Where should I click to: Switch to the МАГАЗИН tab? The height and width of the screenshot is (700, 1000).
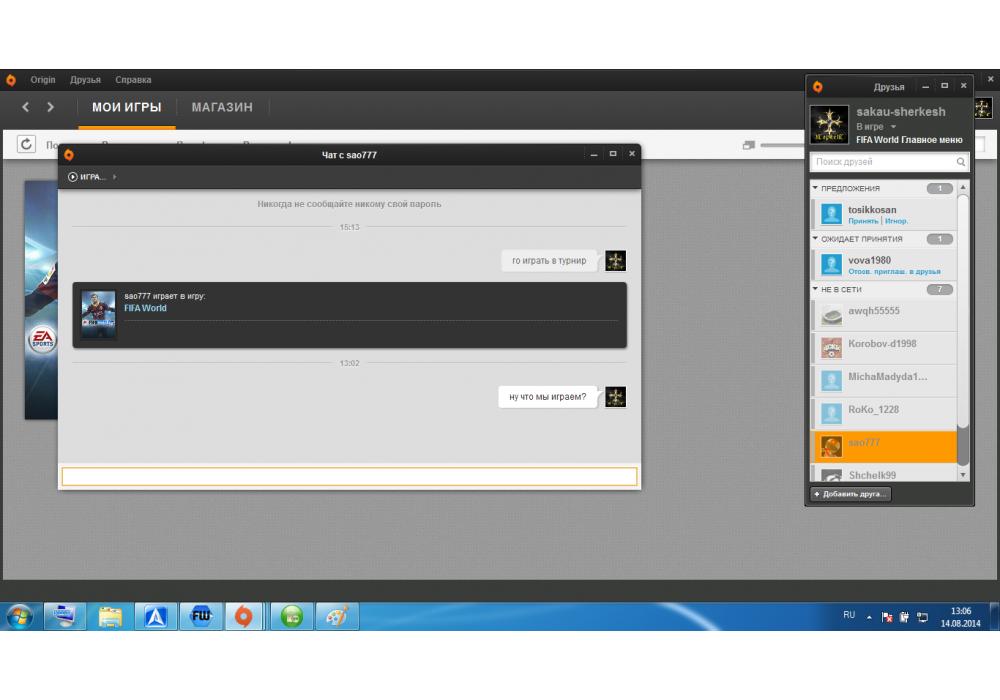click(x=222, y=108)
